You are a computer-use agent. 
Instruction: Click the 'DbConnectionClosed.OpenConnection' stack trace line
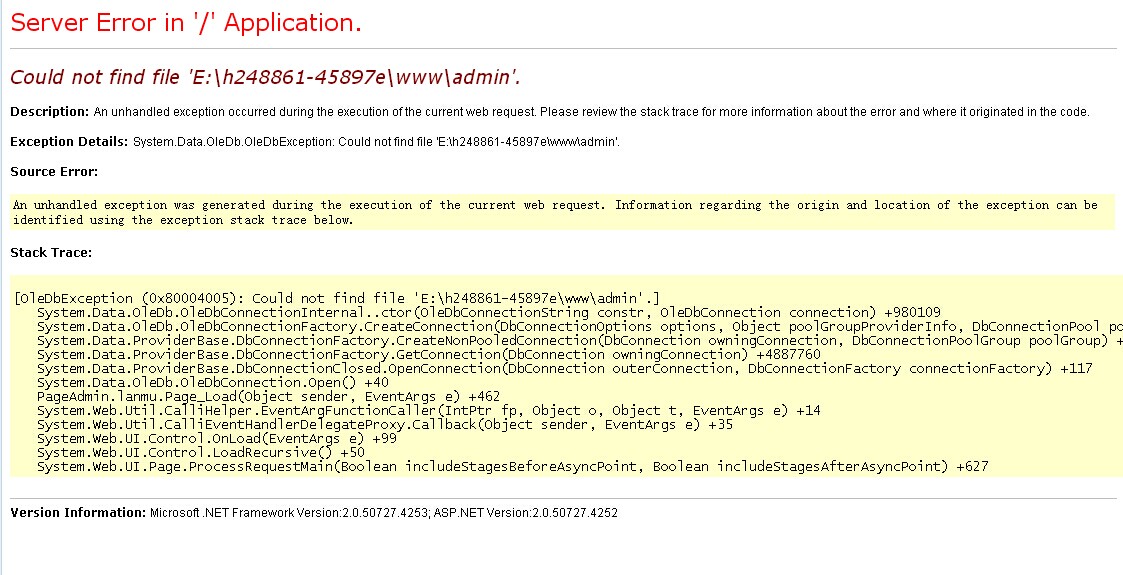coord(564,368)
